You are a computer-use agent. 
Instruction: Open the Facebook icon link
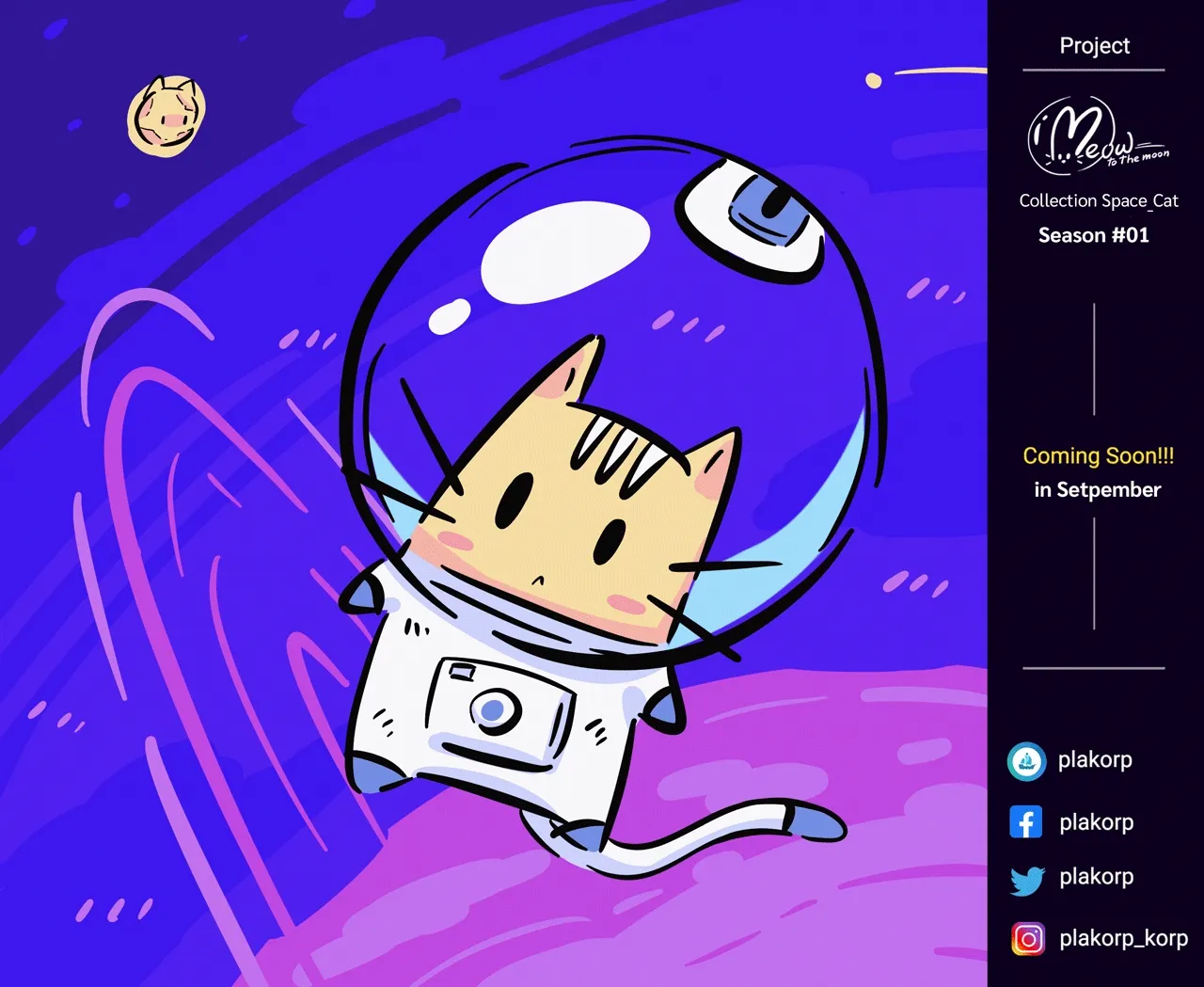1026,822
